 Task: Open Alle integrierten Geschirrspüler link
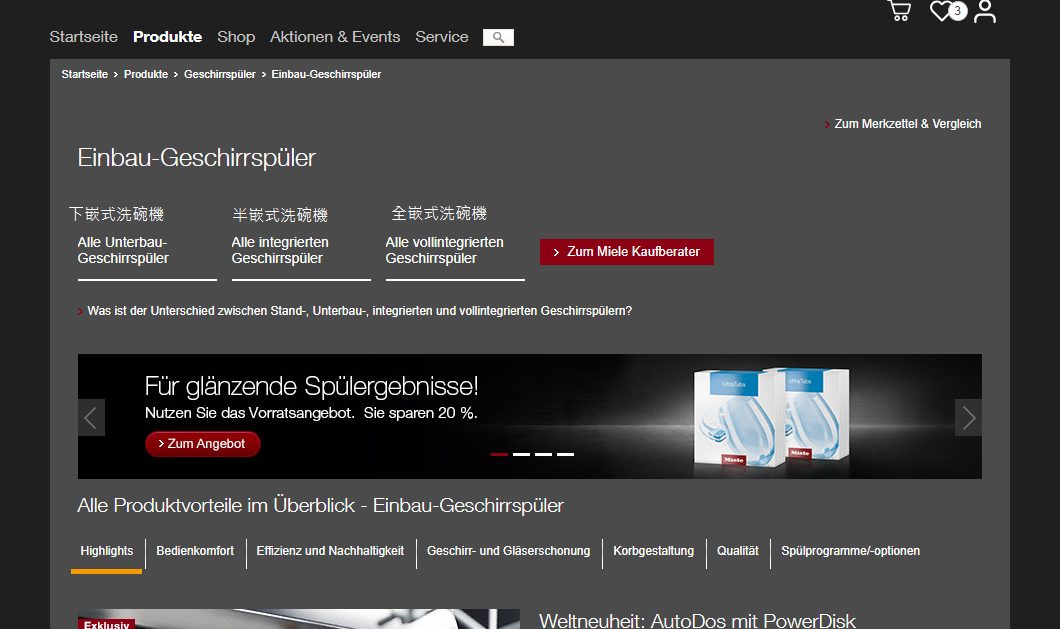[x=280, y=250]
